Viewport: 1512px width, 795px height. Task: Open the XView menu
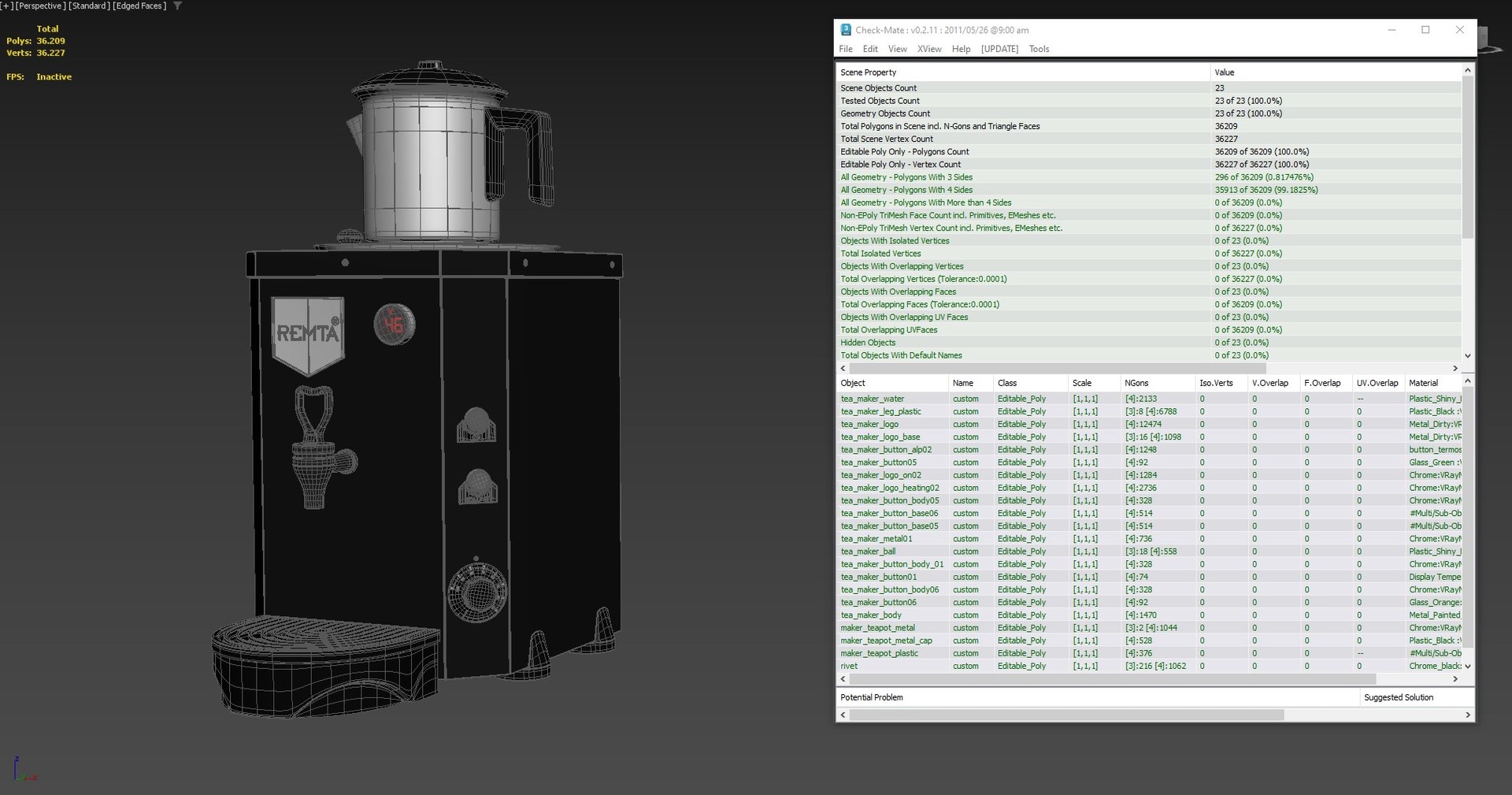point(929,49)
